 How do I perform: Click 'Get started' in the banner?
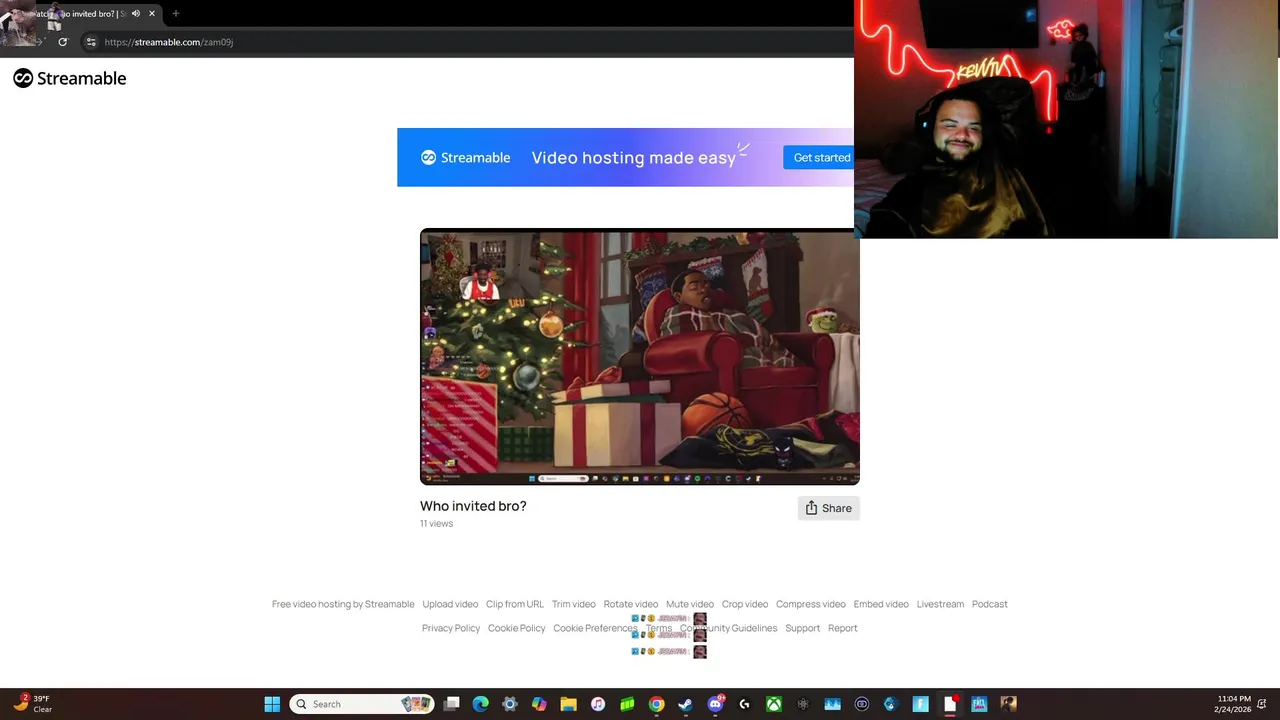[820, 157]
